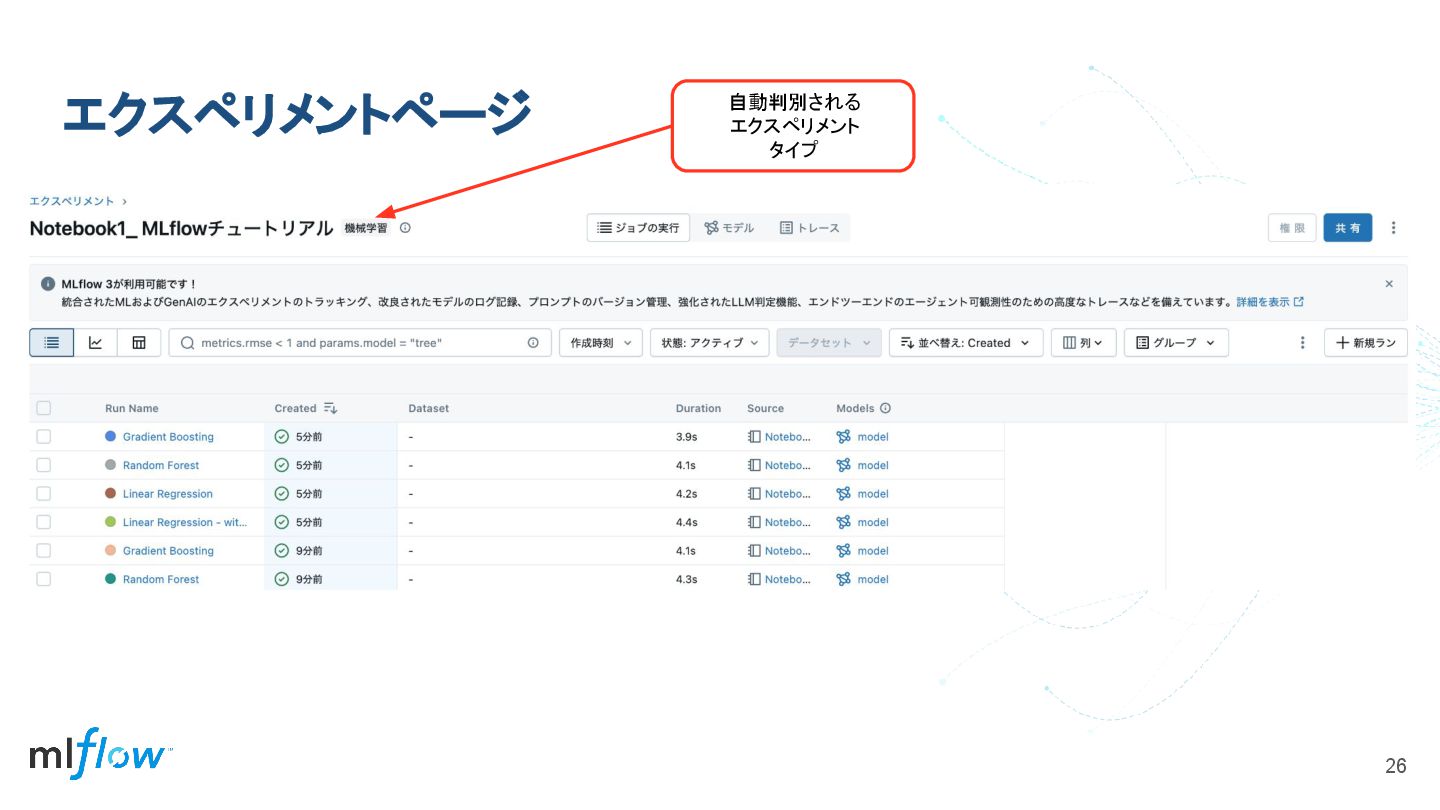Click the Models column info icon
The height and width of the screenshot is (810, 1440).
pos(885,408)
